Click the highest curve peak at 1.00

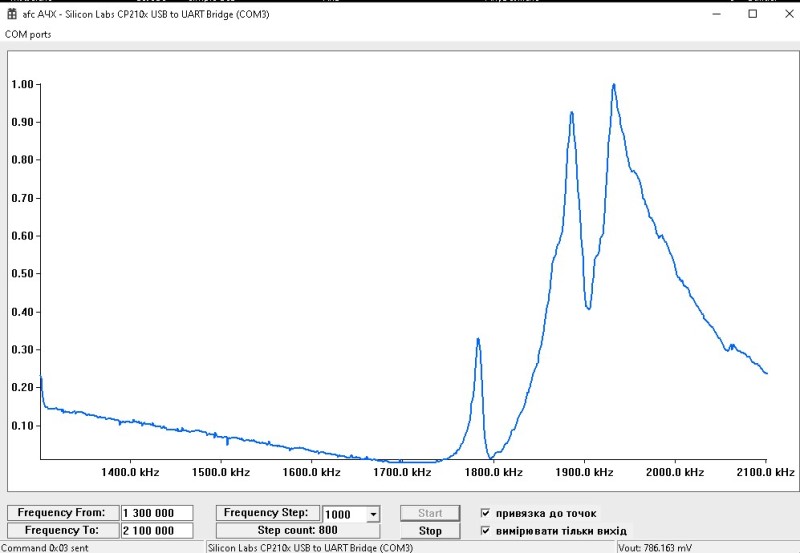pyautogui.click(x=613, y=85)
